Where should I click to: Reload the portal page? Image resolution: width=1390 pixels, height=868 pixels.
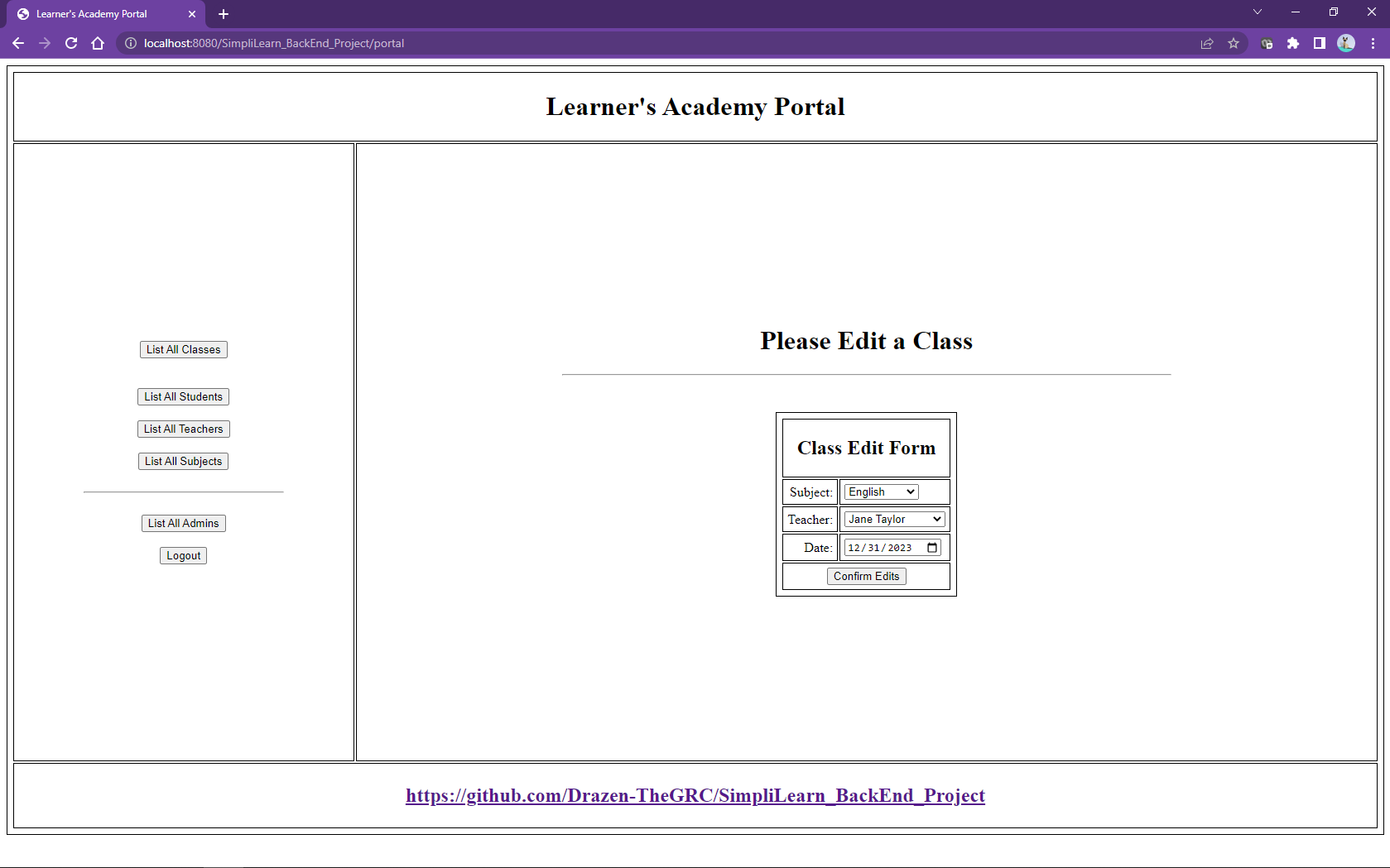71,43
